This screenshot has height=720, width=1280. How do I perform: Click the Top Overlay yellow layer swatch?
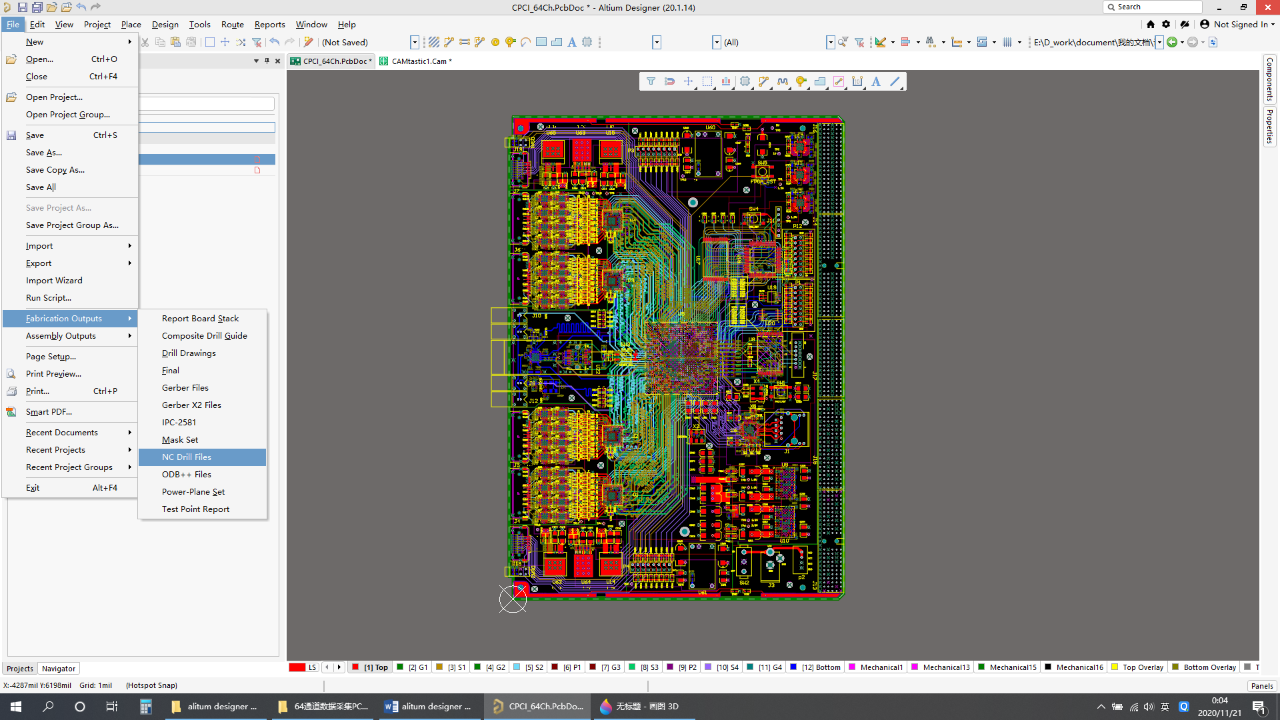(x=1116, y=667)
